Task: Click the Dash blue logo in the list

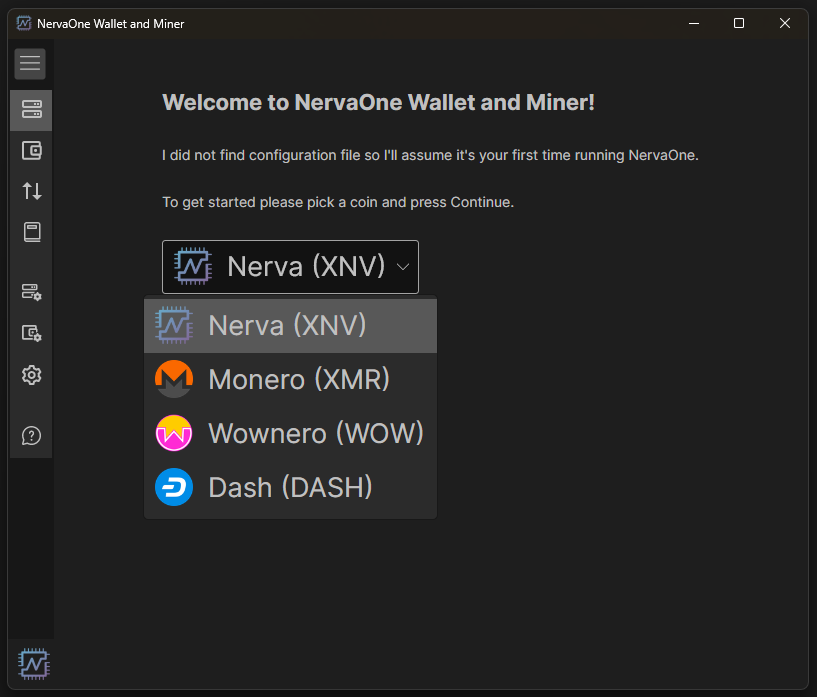Action: pyautogui.click(x=174, y=488)
